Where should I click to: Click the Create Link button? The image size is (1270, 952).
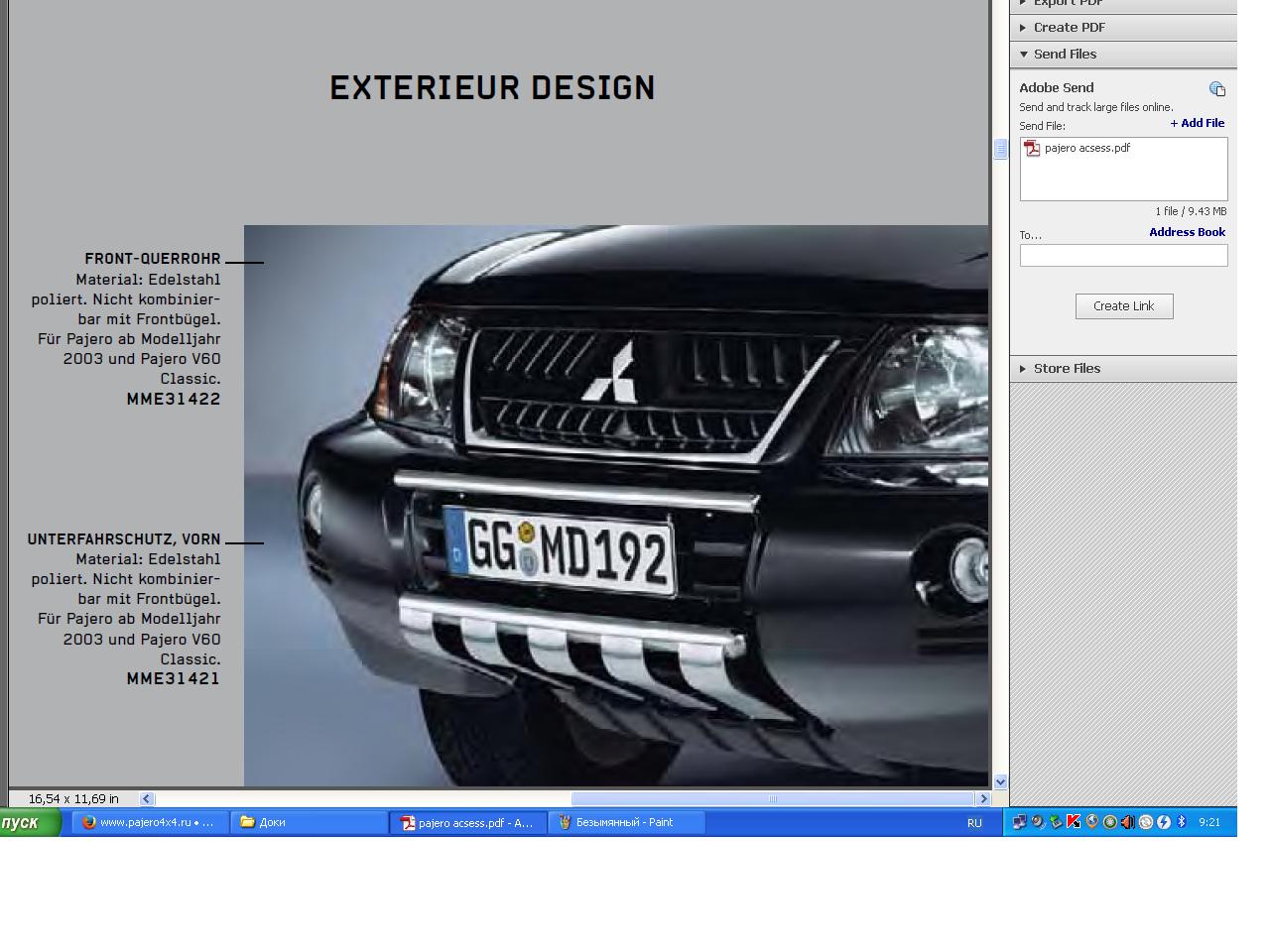[1123, 306]
